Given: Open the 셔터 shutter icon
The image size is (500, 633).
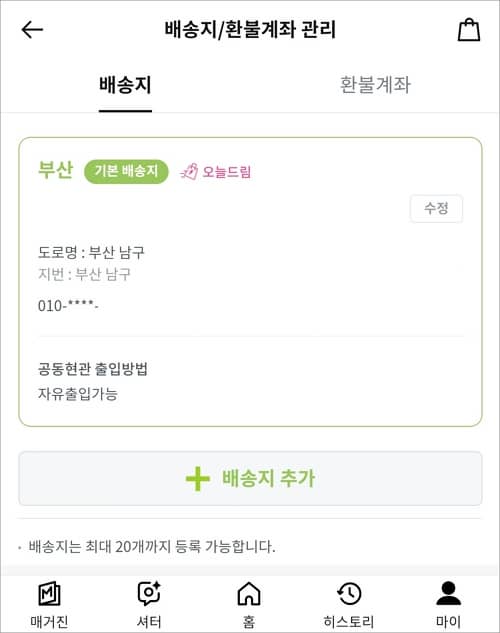Looking at the screenshot, I should tap(149, 593).
